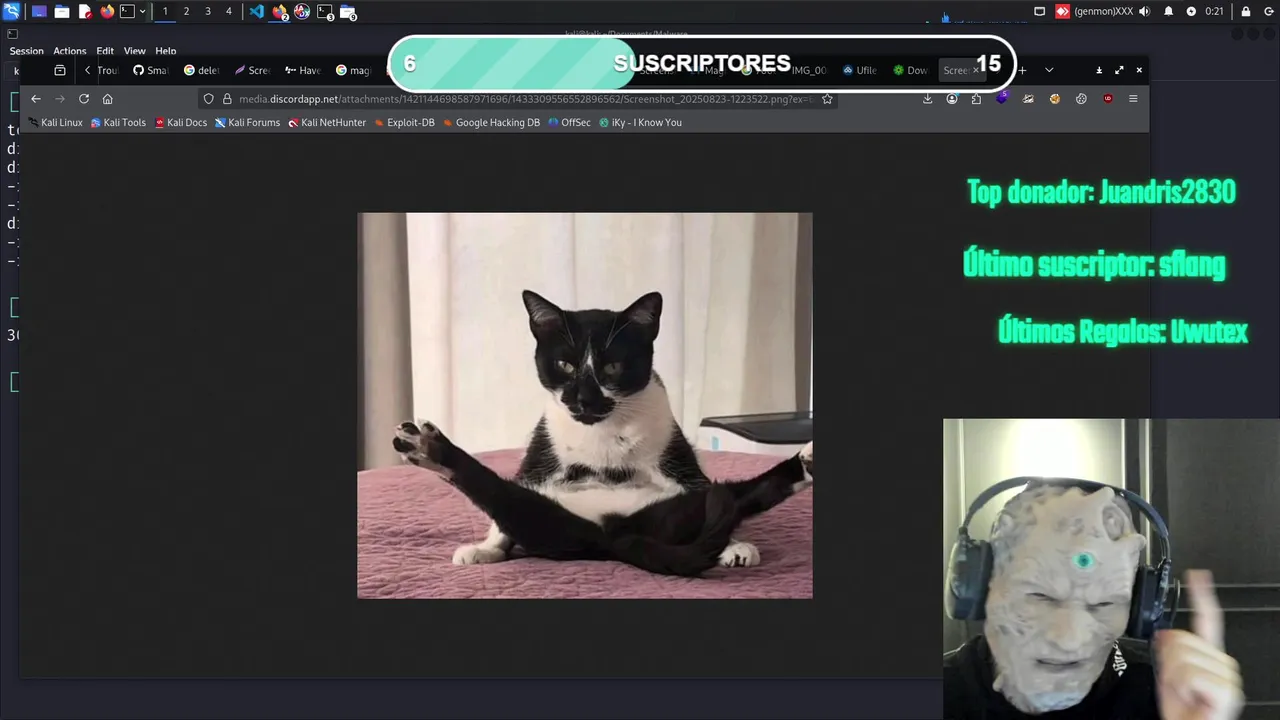
Task: Go back in the browser
Action: click(x=36, y=99)
